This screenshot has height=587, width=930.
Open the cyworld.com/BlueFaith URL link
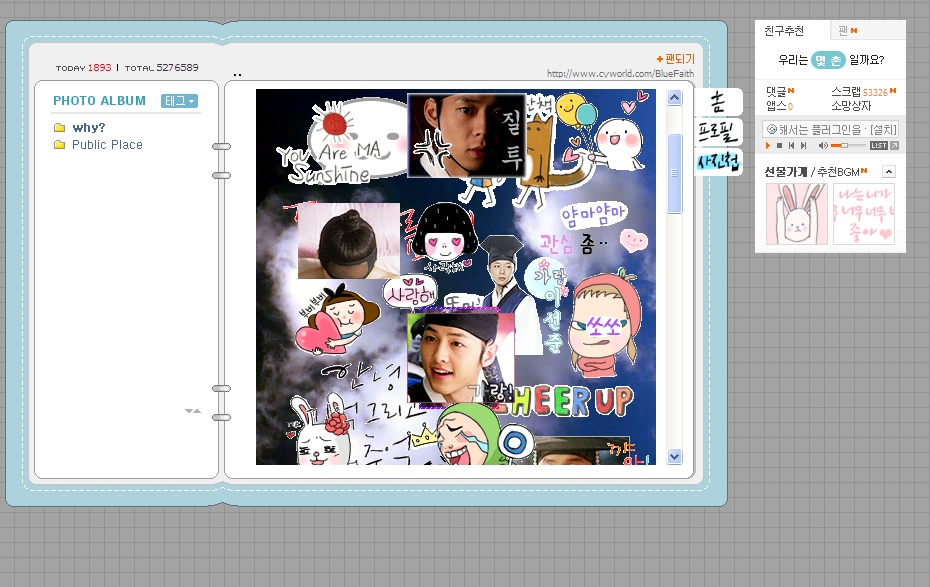click(620, 74)
